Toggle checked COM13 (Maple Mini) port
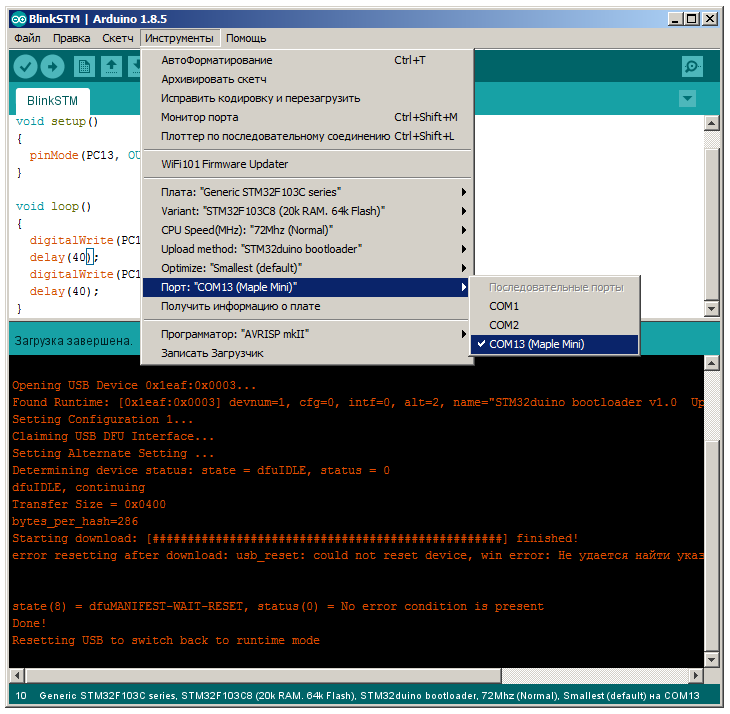 point(554,344)
